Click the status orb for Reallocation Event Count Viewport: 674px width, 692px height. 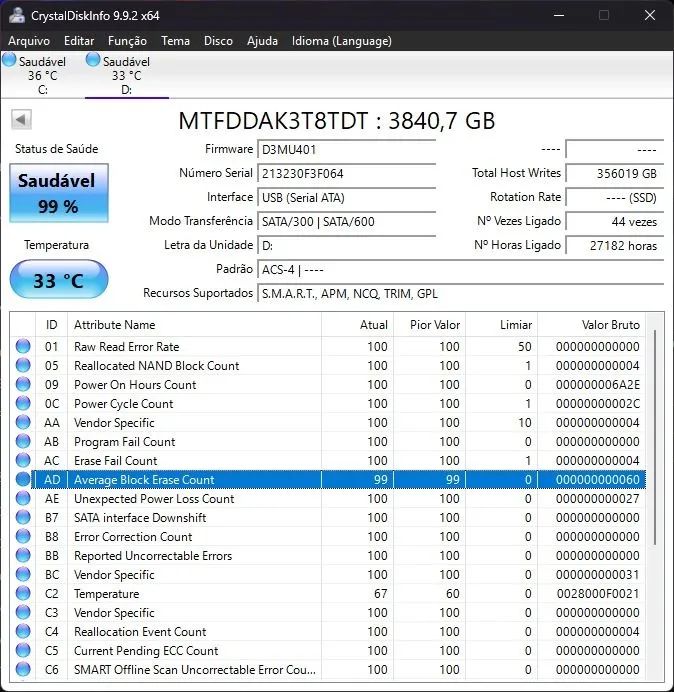tap(23, 631)
